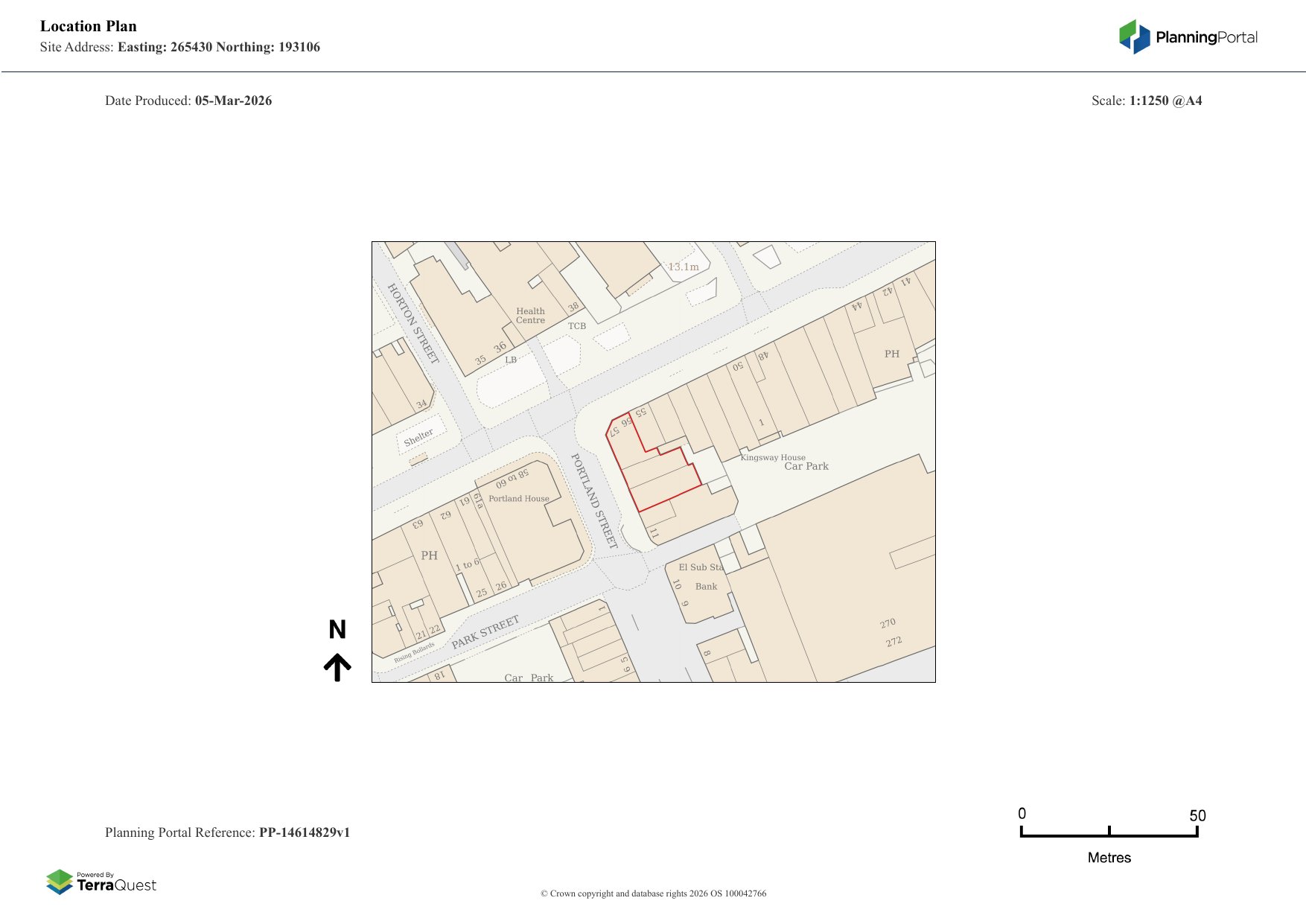The height and width of the screenshot is (924, 1306).
Task: Click the HORTON STREET road label
Action: click(x=413, y=323)
